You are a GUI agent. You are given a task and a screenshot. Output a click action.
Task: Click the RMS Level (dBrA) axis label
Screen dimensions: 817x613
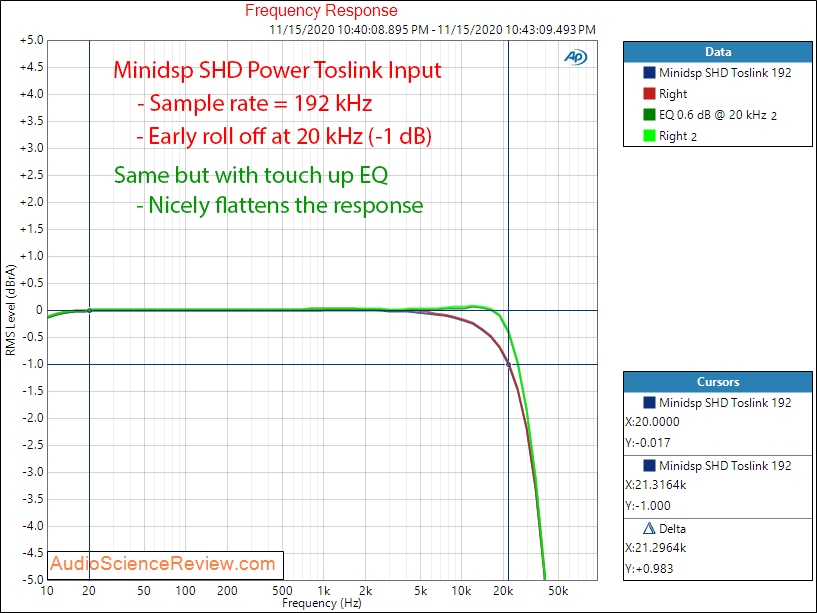coord(10,311)
